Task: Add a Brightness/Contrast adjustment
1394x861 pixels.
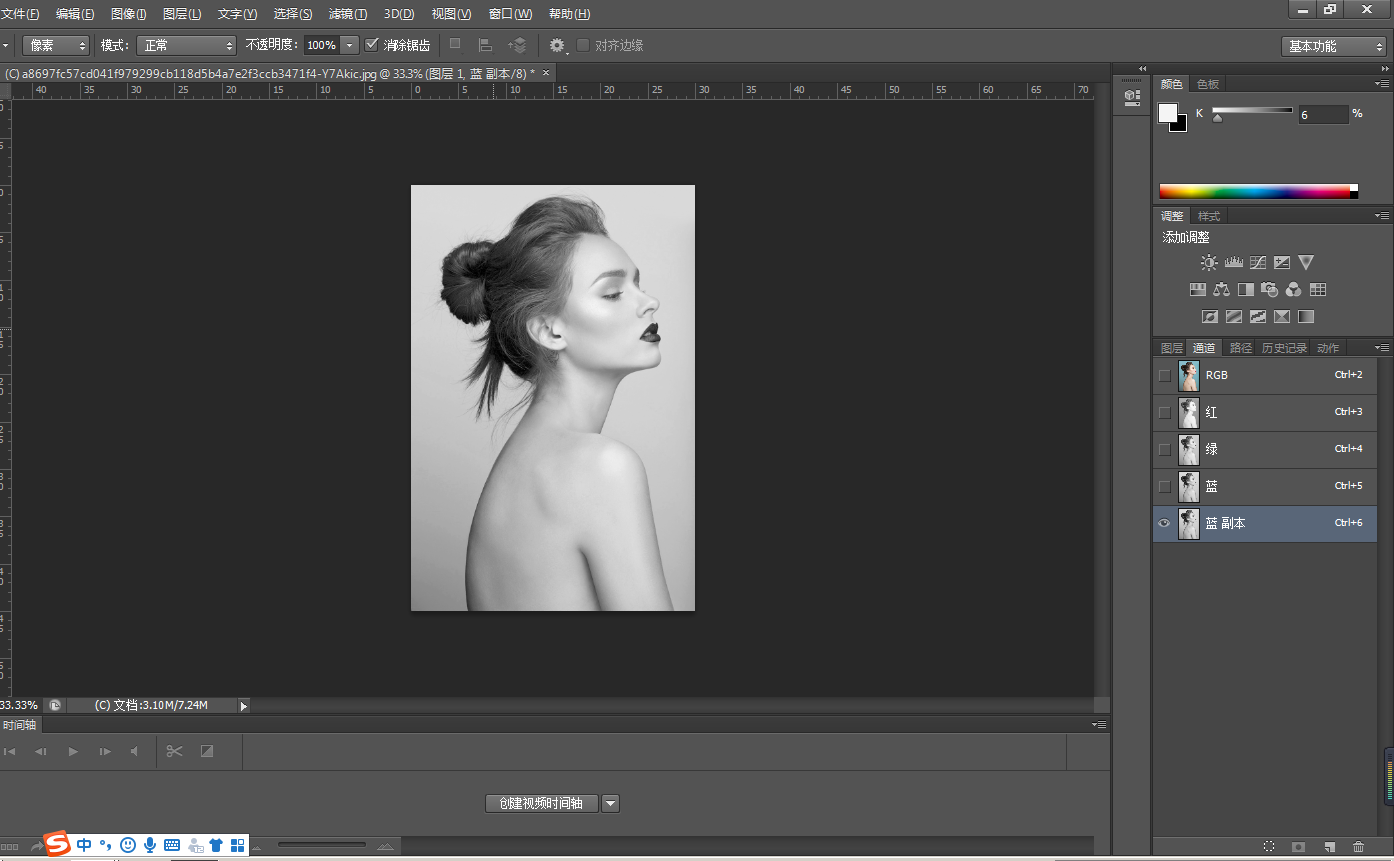Action: pos(1209,263)
